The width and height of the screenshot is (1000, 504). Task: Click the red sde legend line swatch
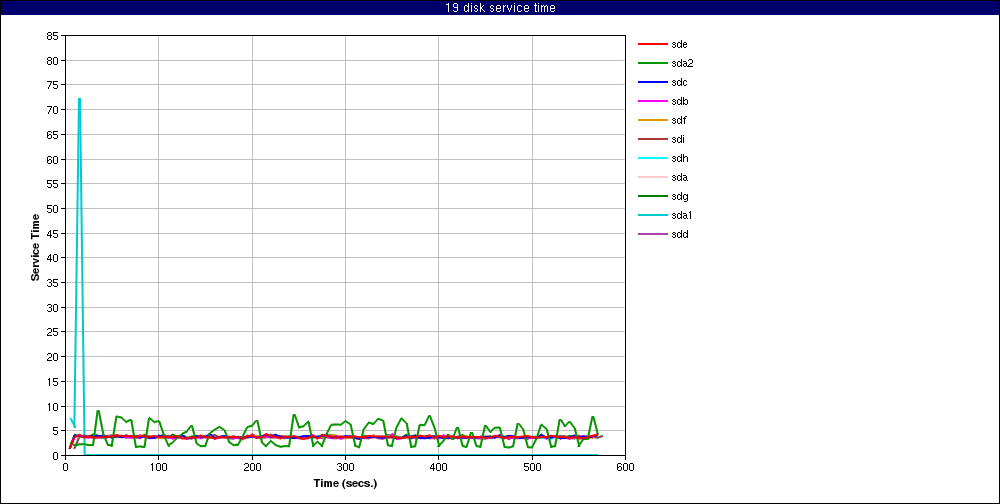(x=652, y=44)
